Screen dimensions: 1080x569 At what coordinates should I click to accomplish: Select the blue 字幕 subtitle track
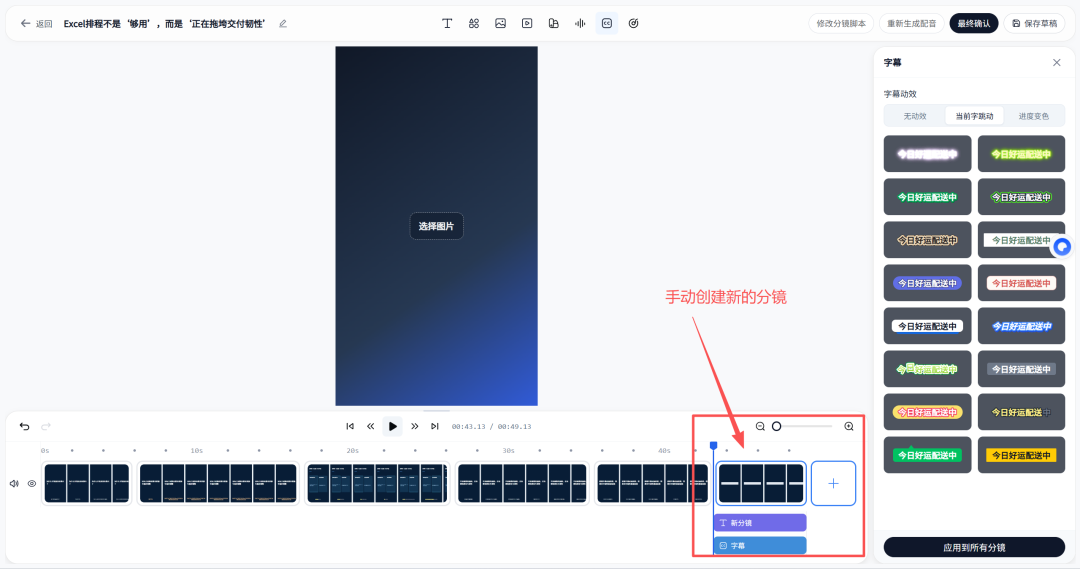click(760, 546)
